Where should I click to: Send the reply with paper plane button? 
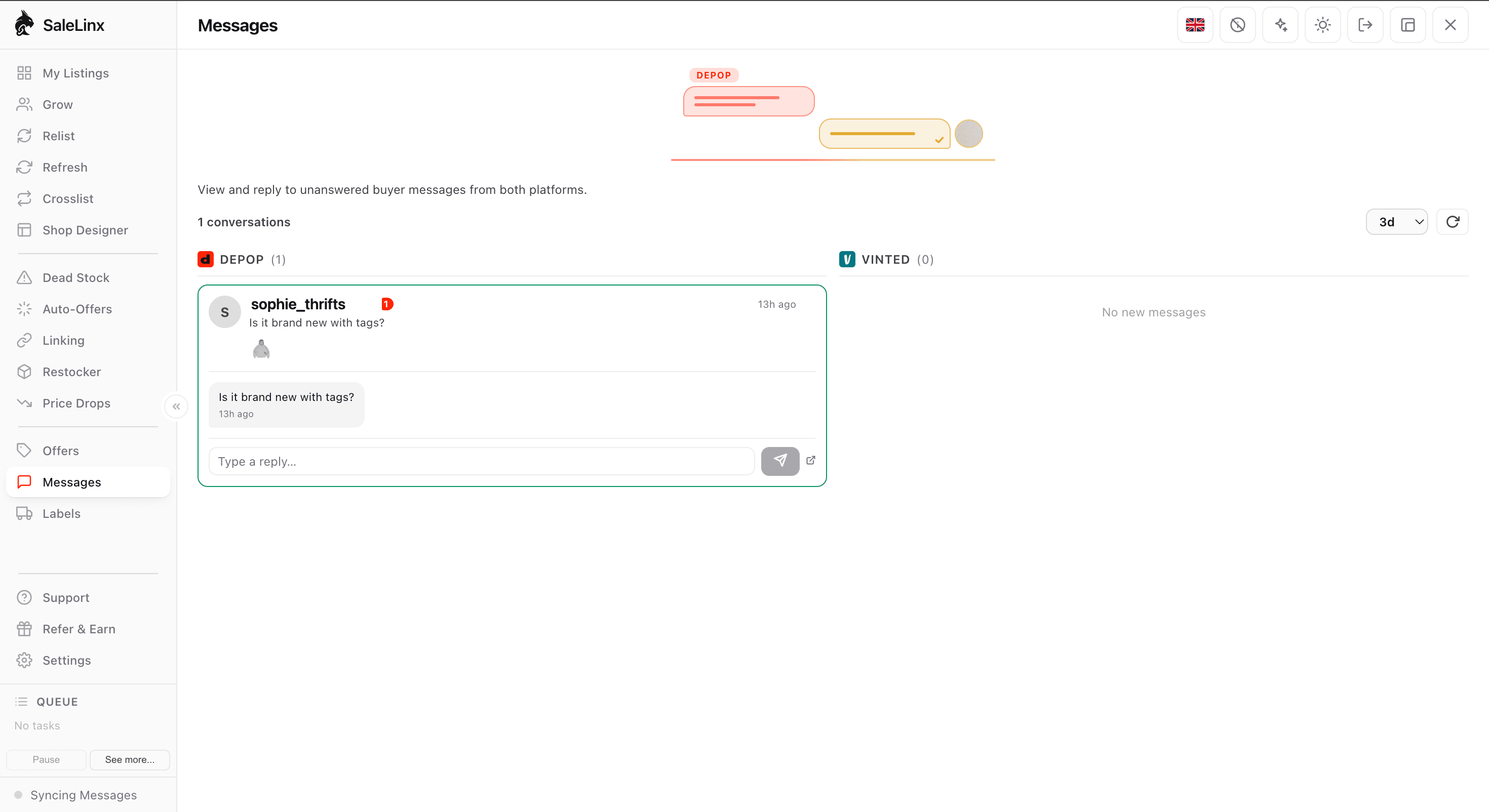780,461
